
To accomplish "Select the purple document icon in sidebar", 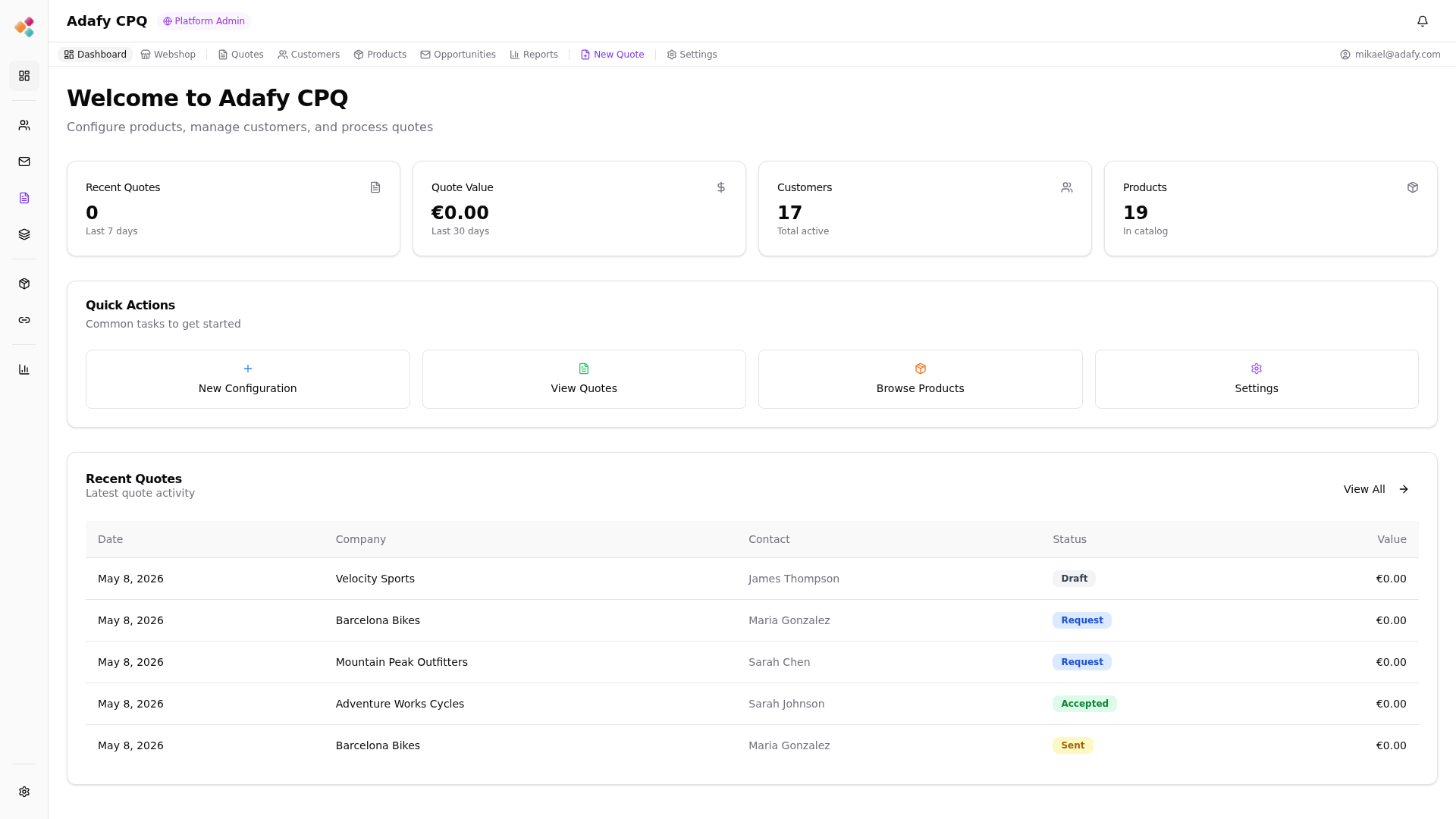I will coord(24,198).
